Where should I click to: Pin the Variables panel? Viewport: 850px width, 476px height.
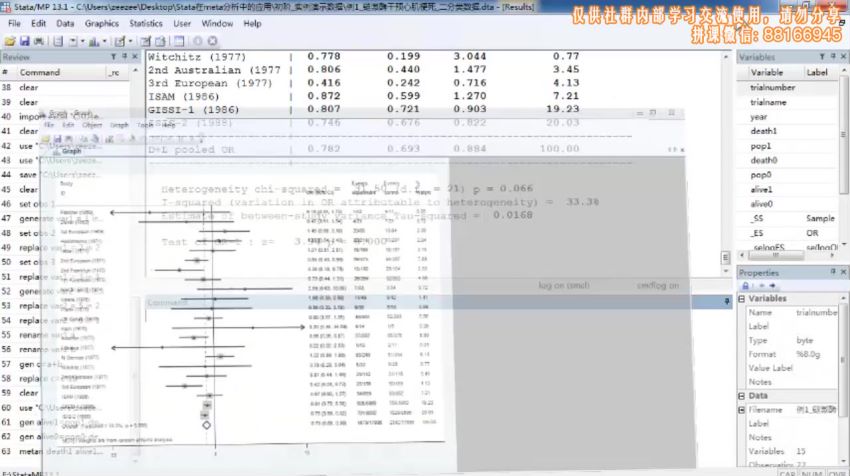[833, 57]
